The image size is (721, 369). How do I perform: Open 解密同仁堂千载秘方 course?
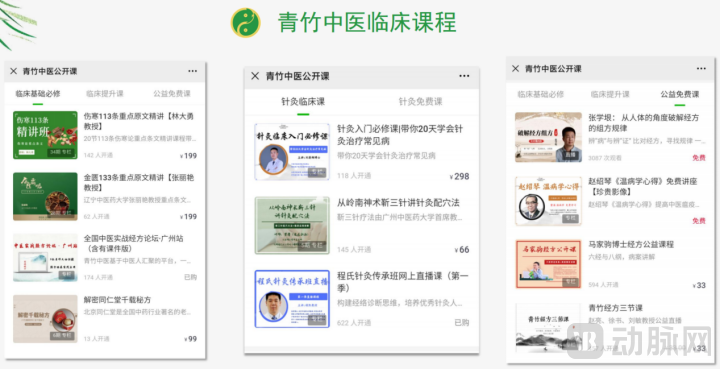(x=105, y=319)
